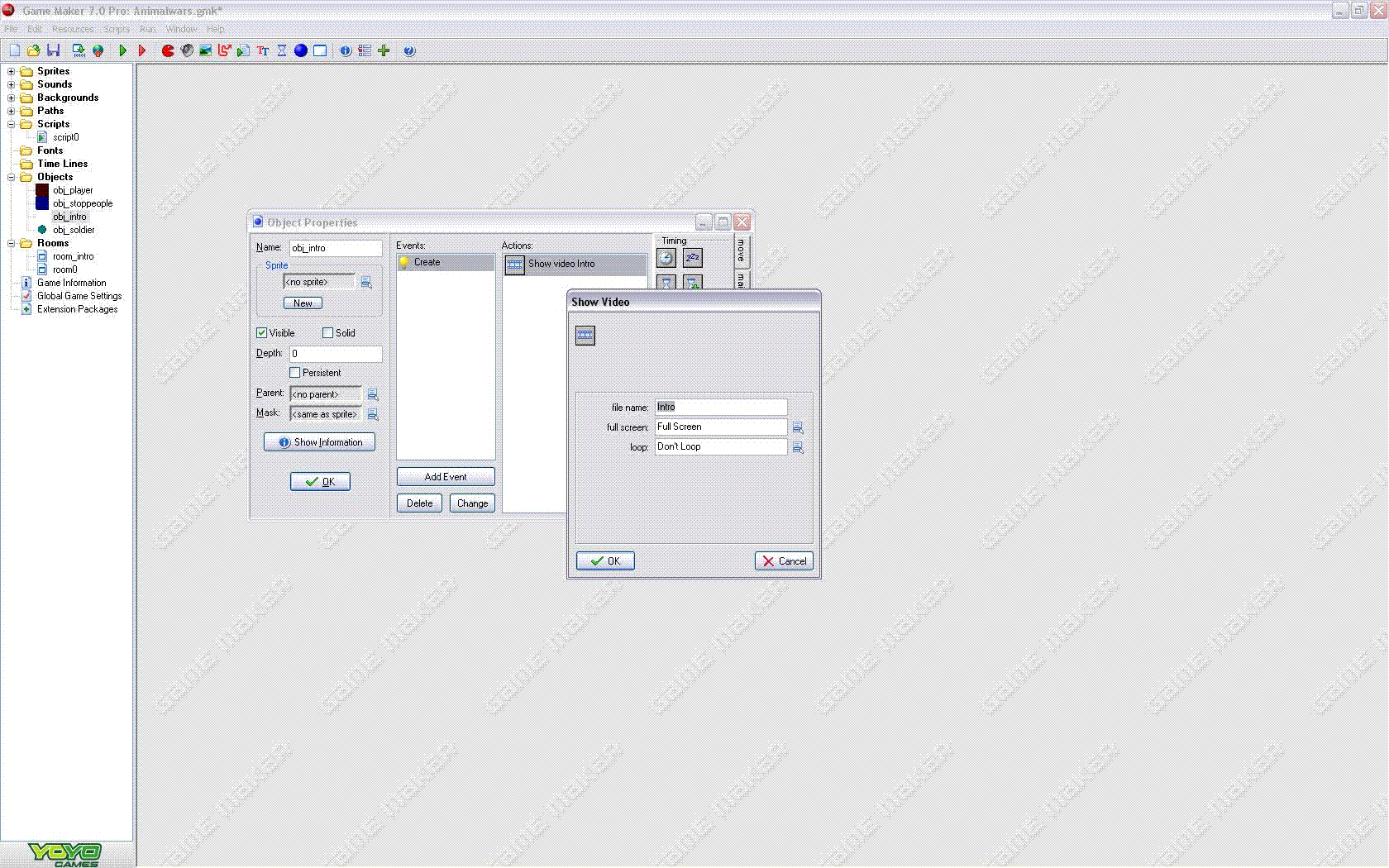Open the Resources menu
1389x868 pixels.
[x=73, y=29]
